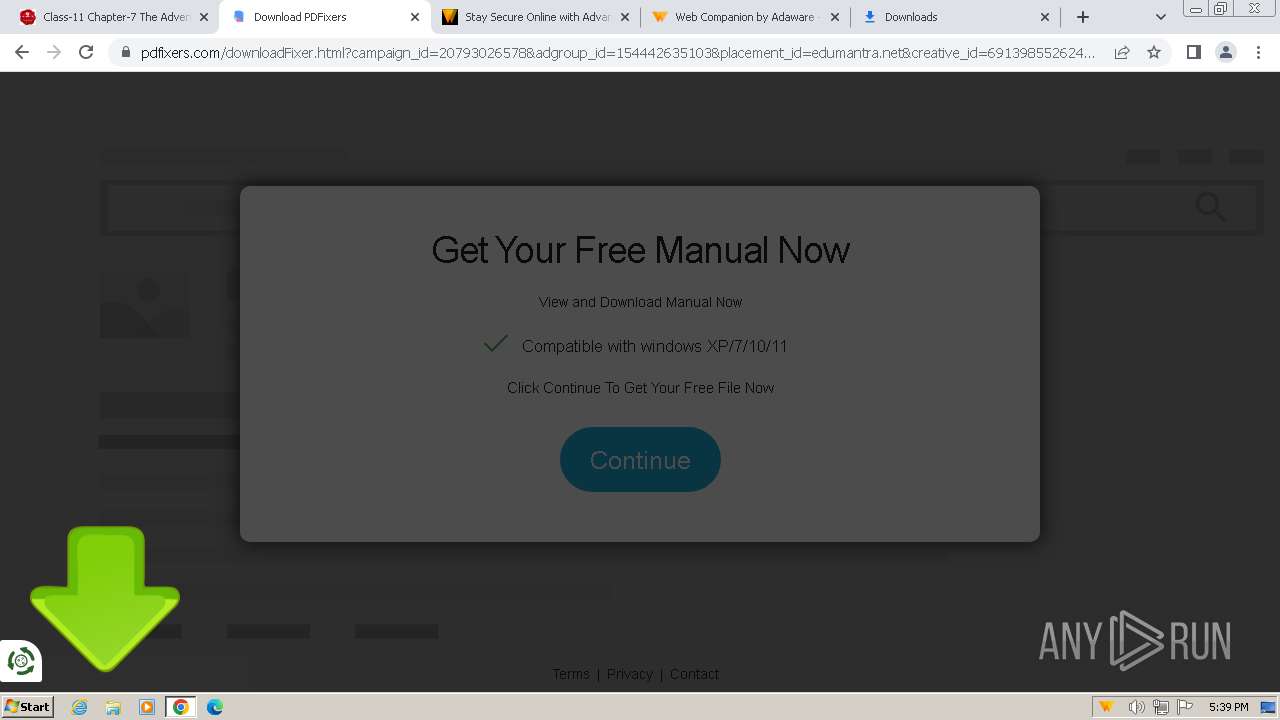Screen dimensions: 1280x720
Task: Close the Class-11 Chapter-7 tab
Action: pyautogui.click(x=204, y=17)
